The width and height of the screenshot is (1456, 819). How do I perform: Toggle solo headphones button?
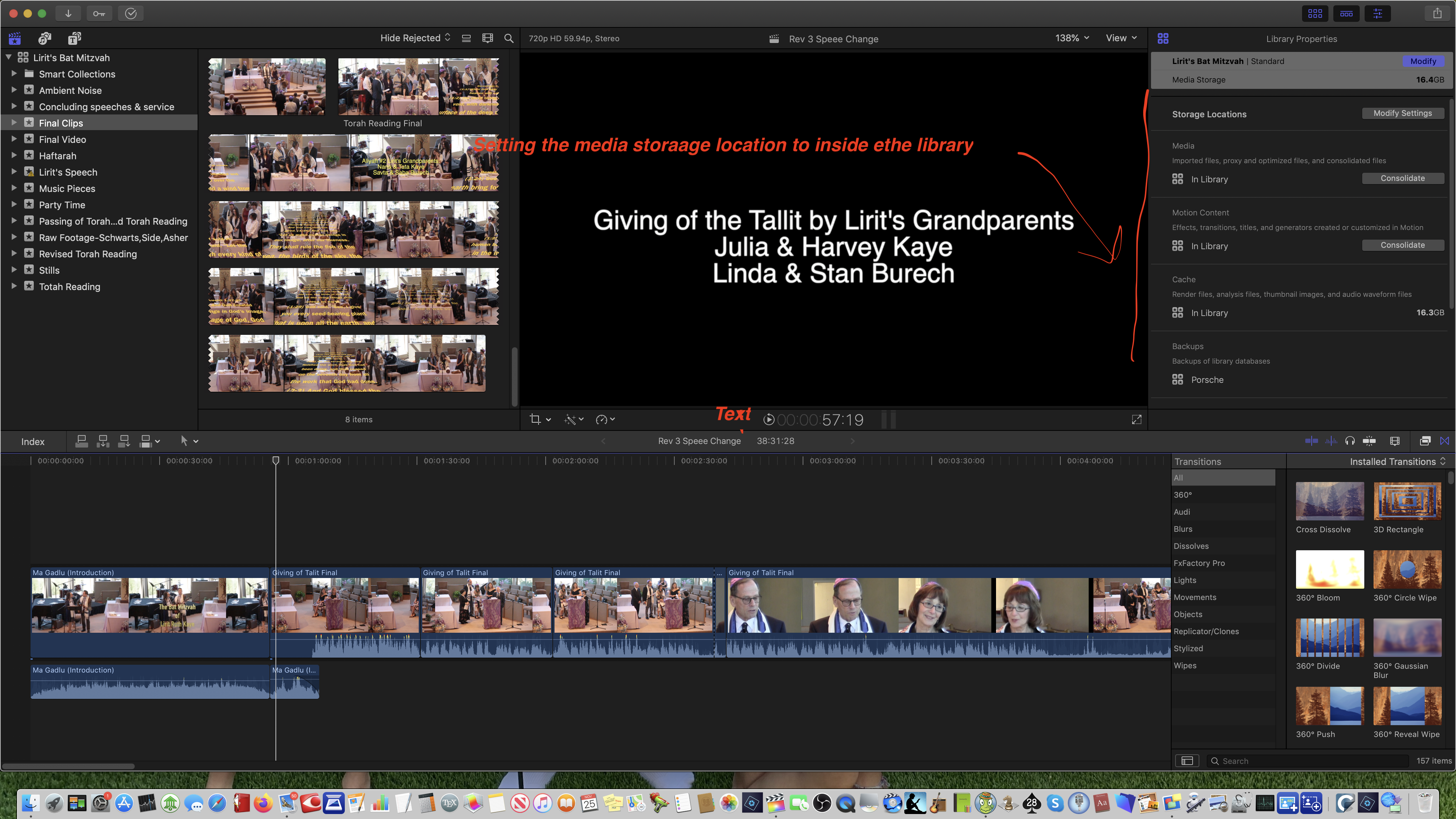tap(1350, 441)
